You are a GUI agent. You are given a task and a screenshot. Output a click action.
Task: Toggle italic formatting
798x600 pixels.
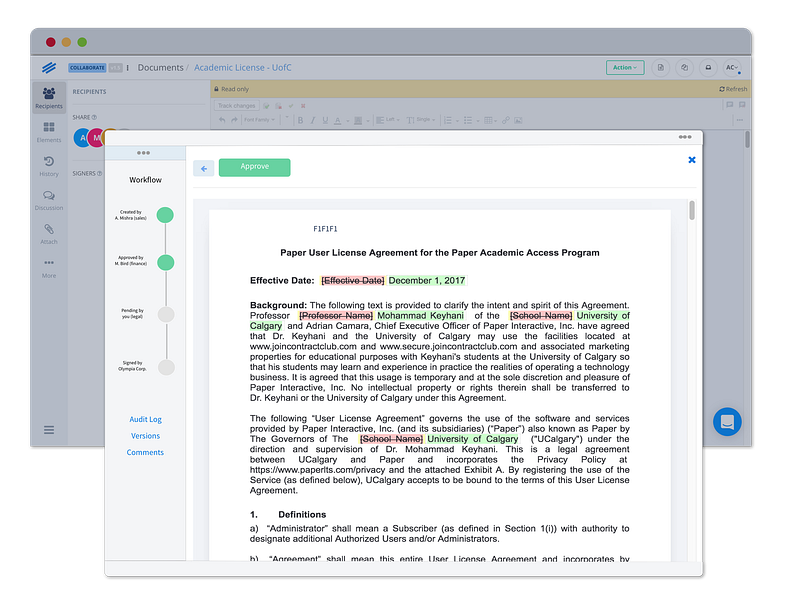tap(312, 121)
